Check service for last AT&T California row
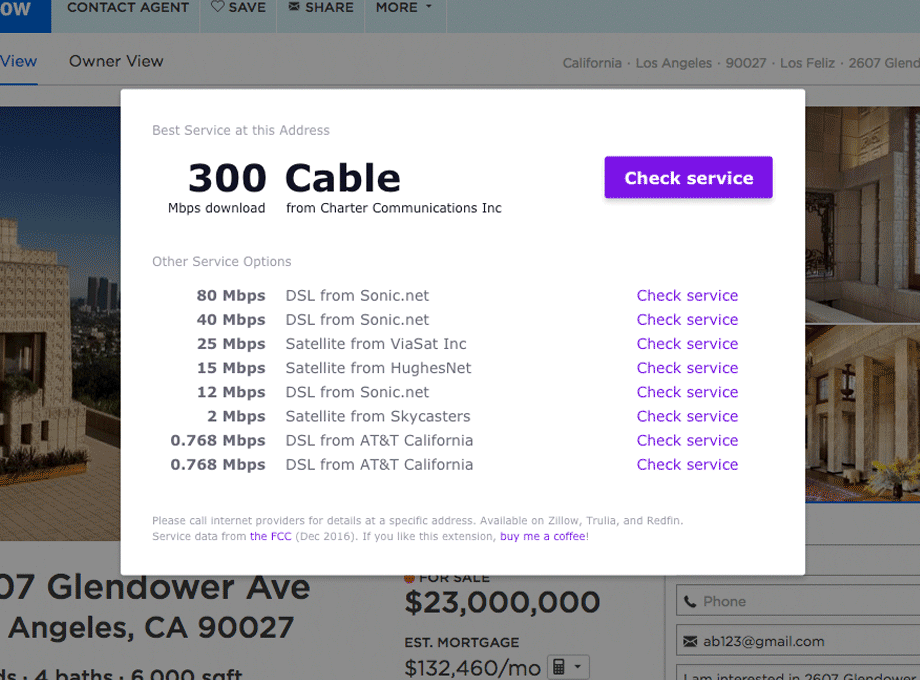920x680 pixels. tap(687, 464)
